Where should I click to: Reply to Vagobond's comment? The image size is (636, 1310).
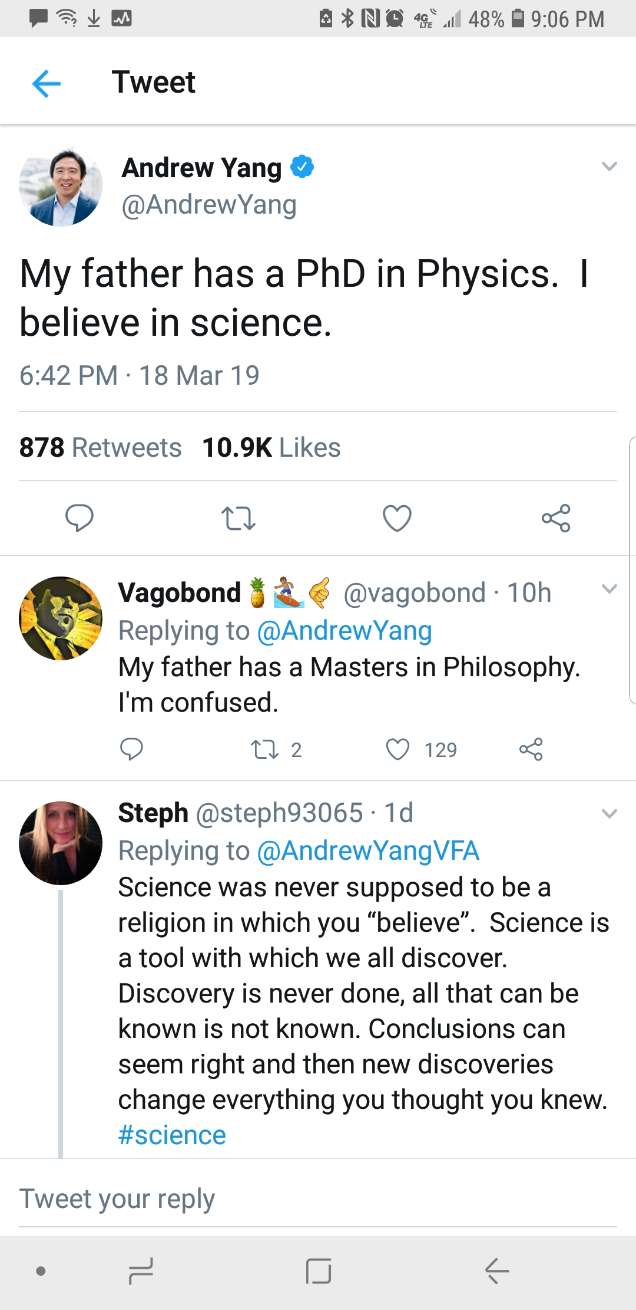[131, 749]
